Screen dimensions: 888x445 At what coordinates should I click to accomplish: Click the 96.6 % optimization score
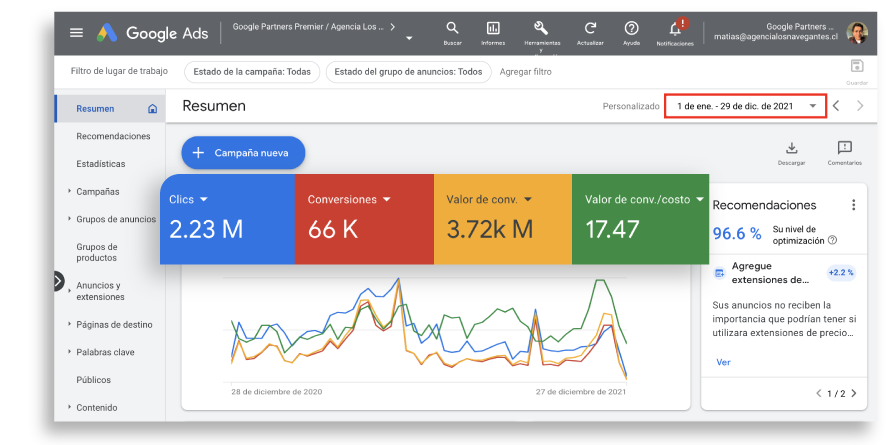[737, 233]
